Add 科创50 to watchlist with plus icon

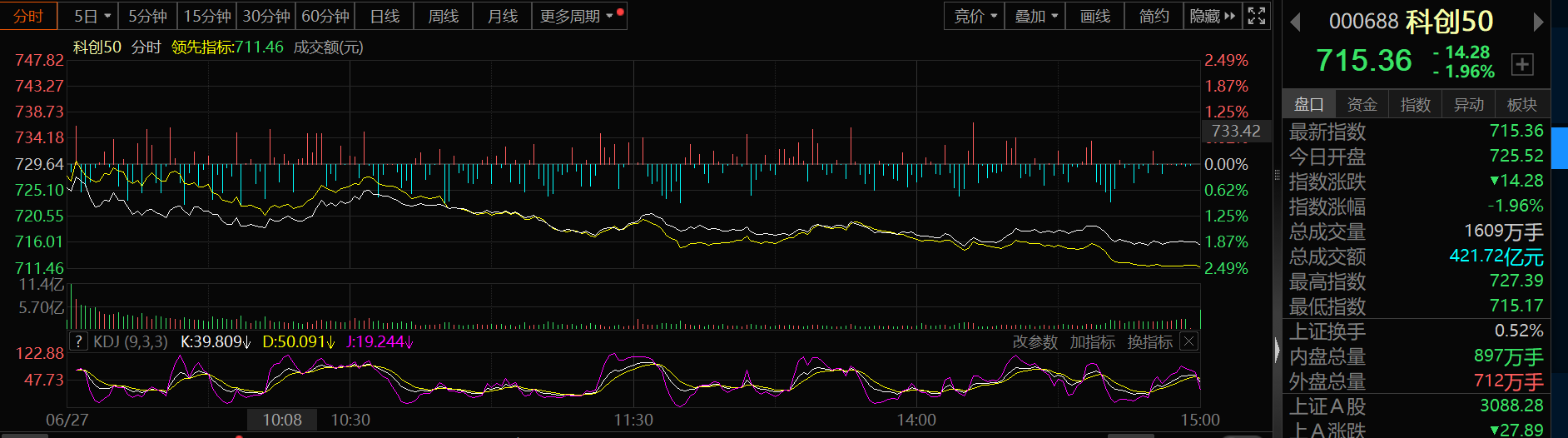1522,64
